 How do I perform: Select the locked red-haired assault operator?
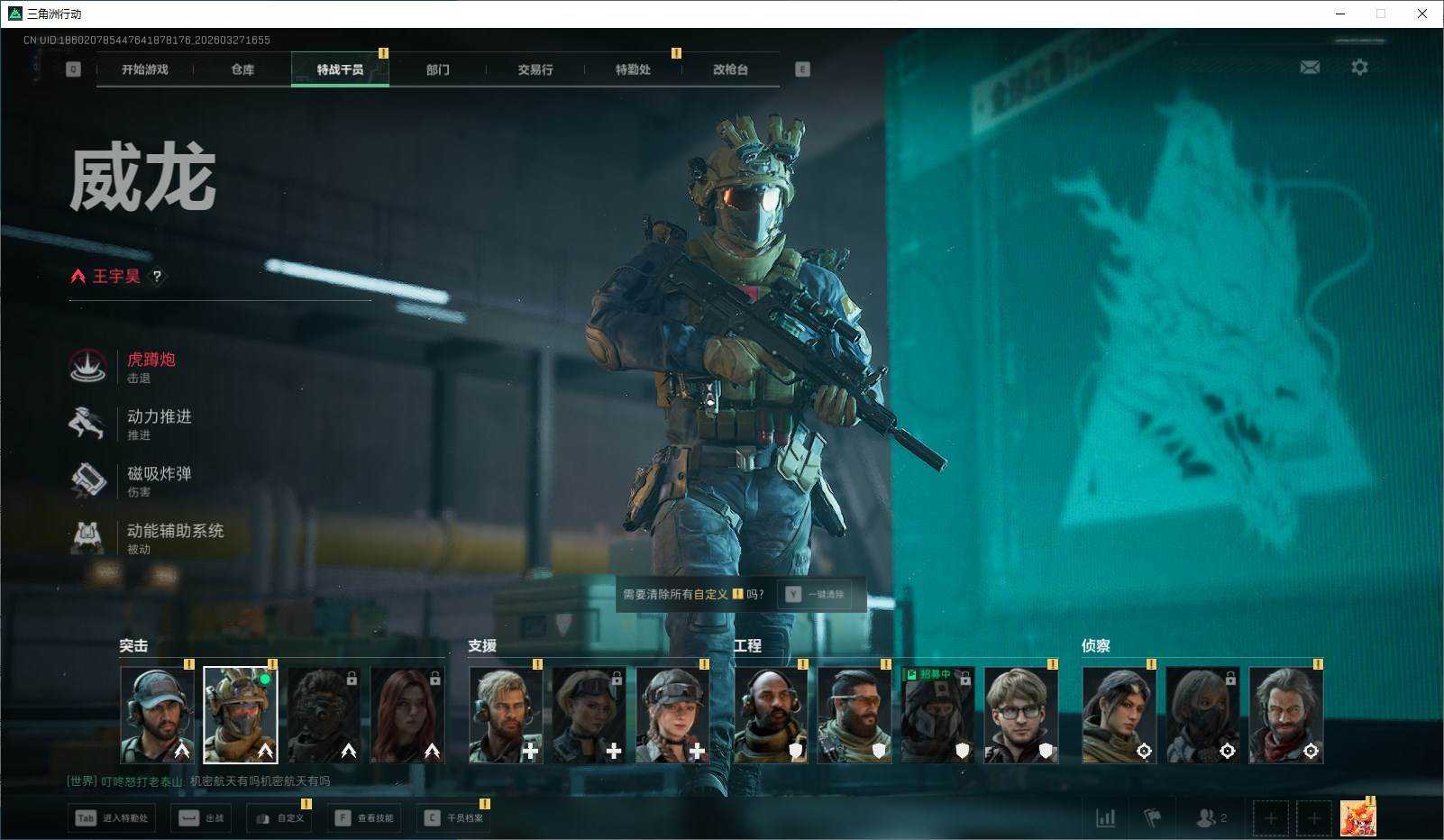[x=407, y=716]
